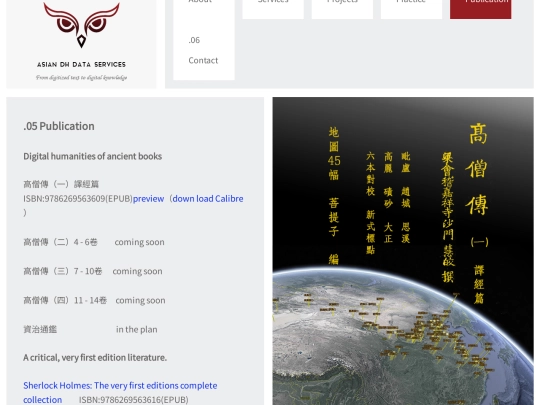
Task: Click the '.05 Publication' heading
Action: tap(59, 126)
